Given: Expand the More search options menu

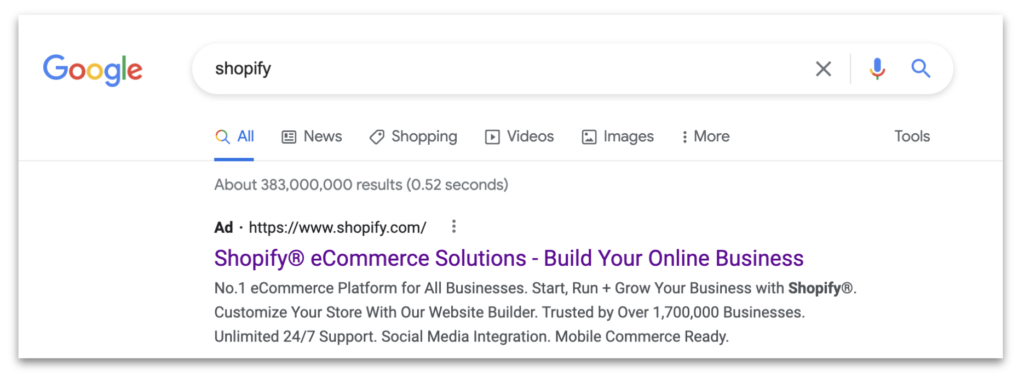Looking at the screenshot, I should [705, 137].
